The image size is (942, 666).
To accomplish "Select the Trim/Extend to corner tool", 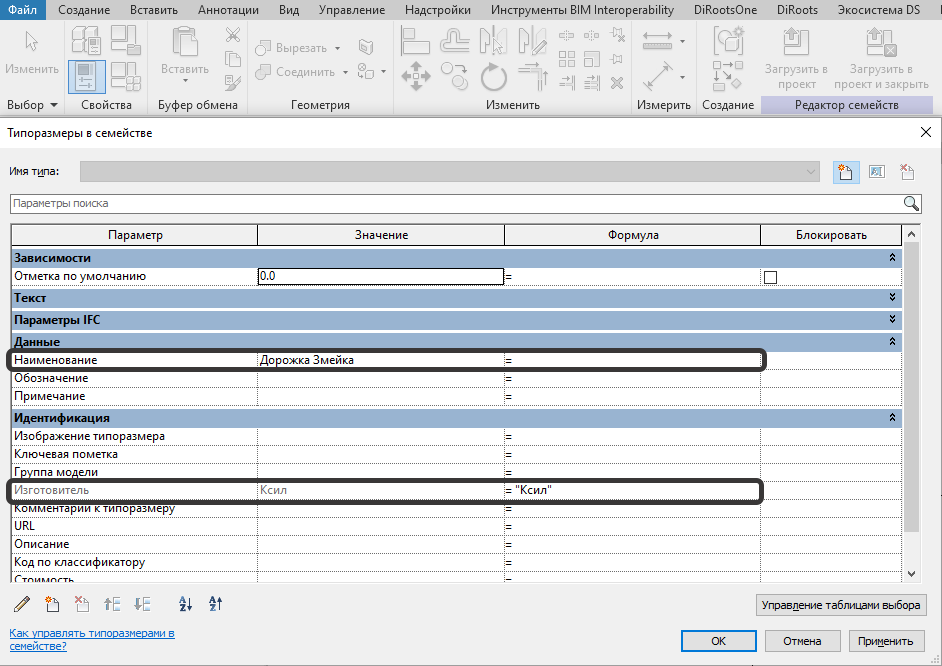I will (x=532, y=77).
